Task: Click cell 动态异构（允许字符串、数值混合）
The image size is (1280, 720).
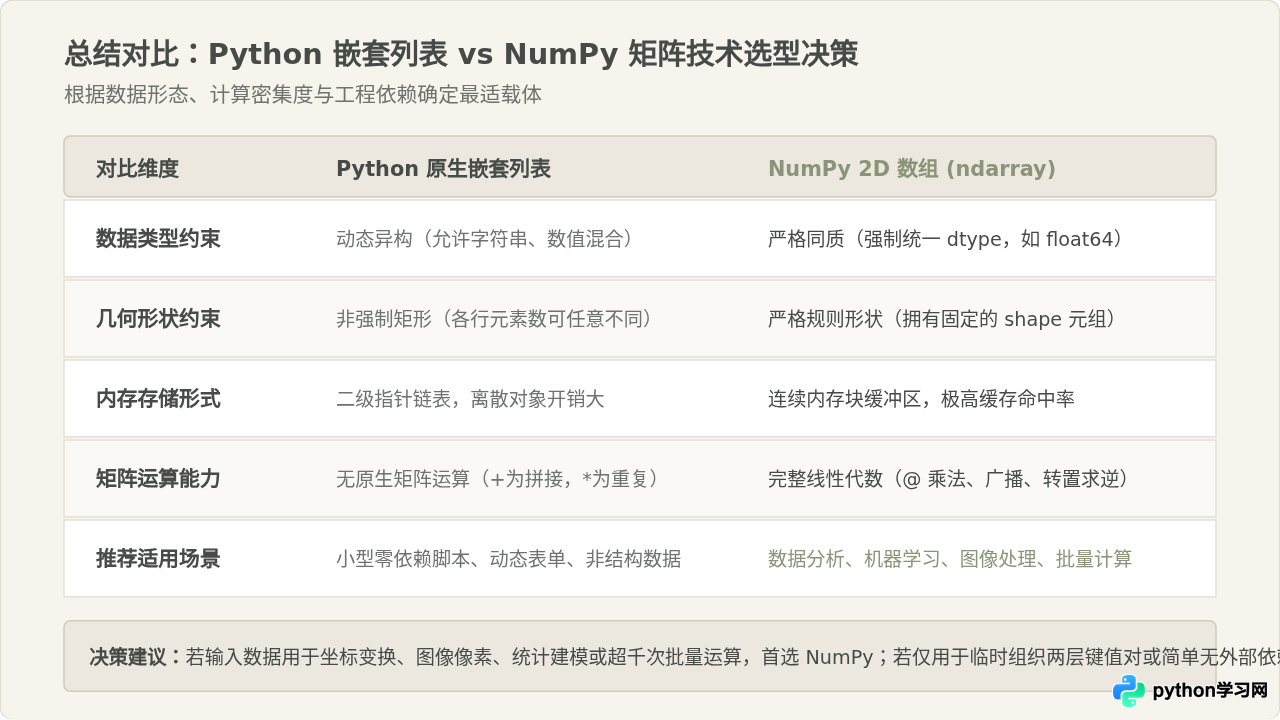Action: click(x=485, y=238)
